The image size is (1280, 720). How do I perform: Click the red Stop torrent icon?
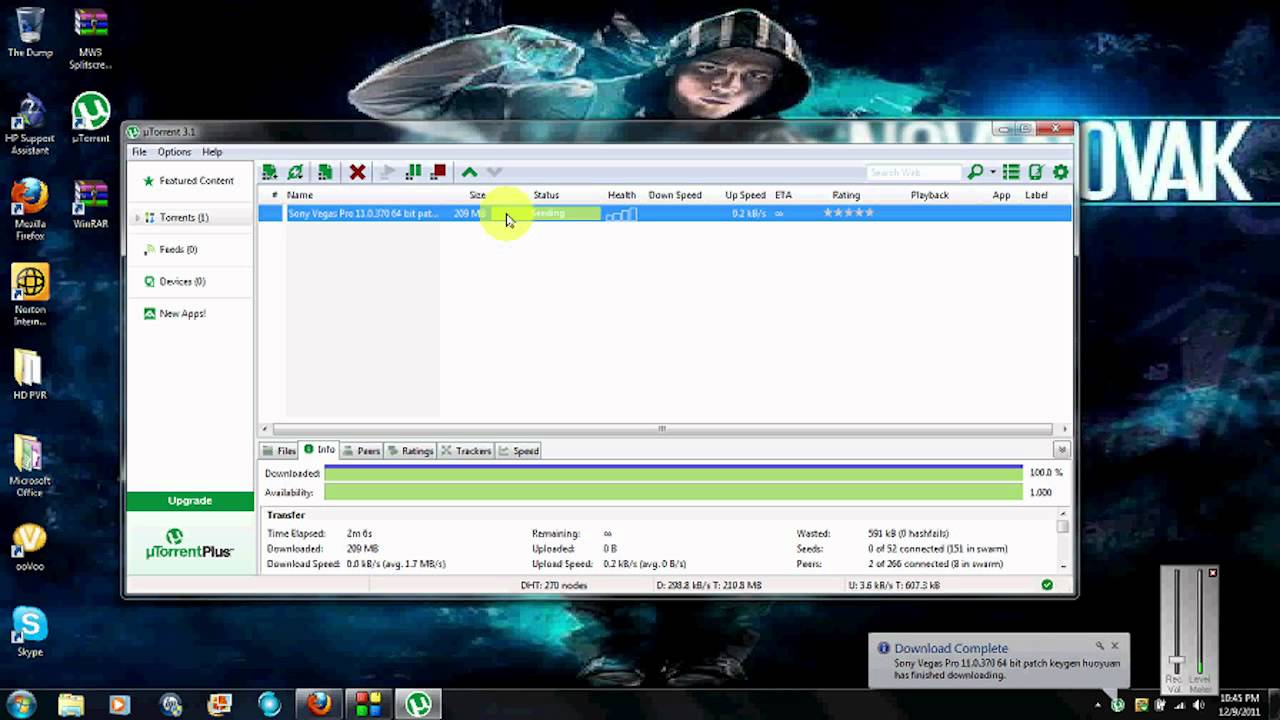click(438, 172)
